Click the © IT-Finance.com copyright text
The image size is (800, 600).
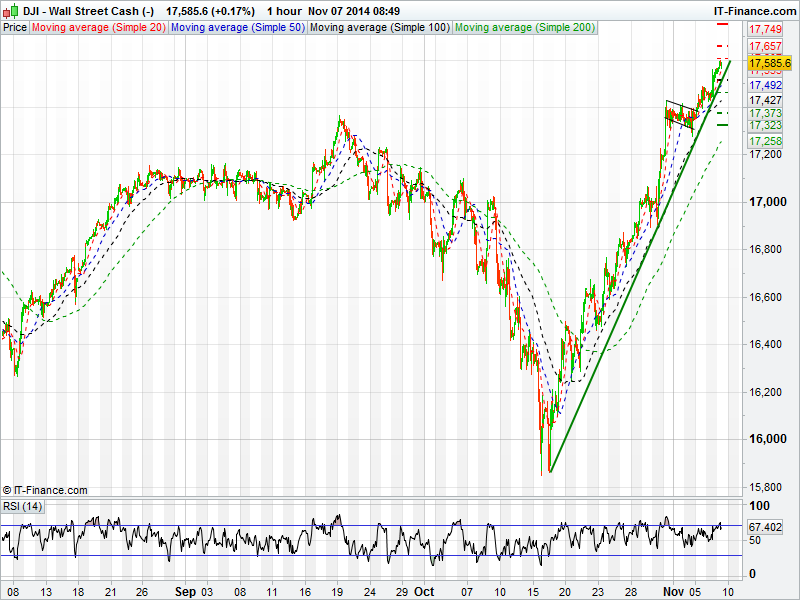point(45,490)
